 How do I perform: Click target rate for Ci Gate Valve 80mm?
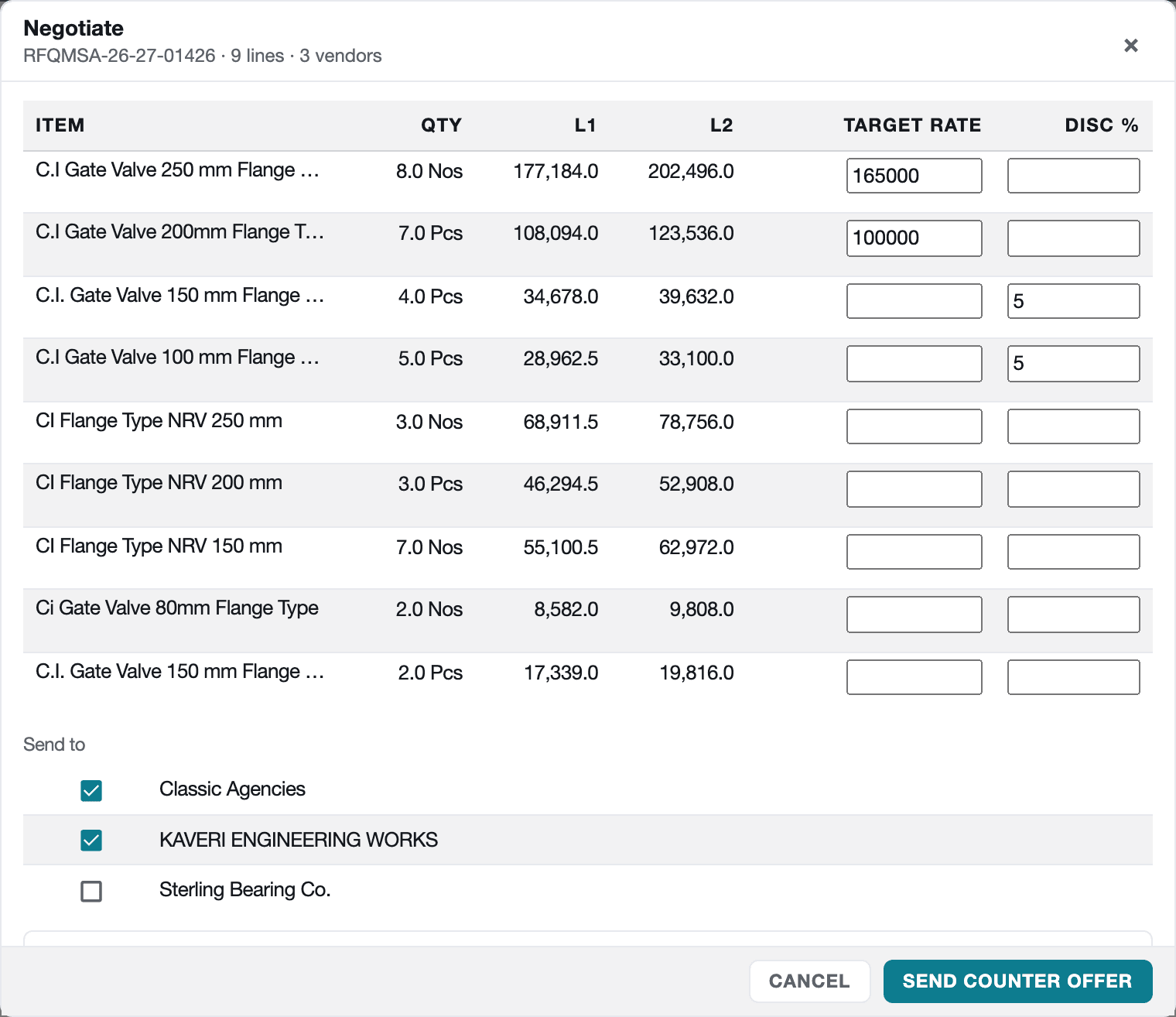coord(914,614)
